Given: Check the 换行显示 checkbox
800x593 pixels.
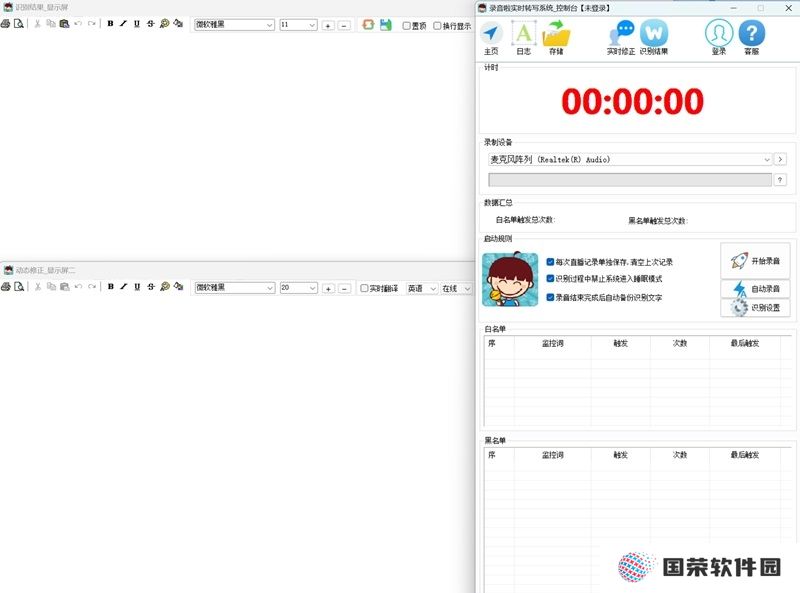Looking at the screenshot, I should coord(437,26).
